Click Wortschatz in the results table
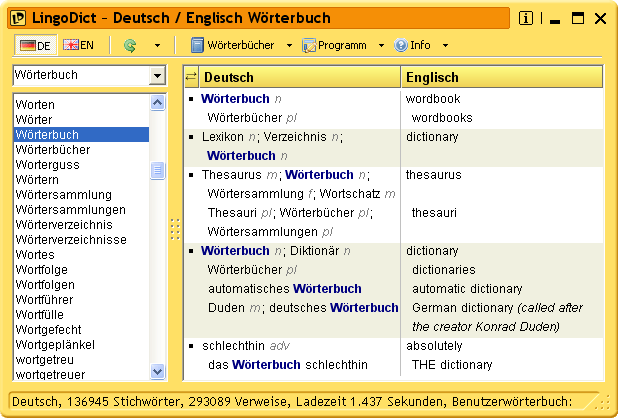 coord(350,194)
